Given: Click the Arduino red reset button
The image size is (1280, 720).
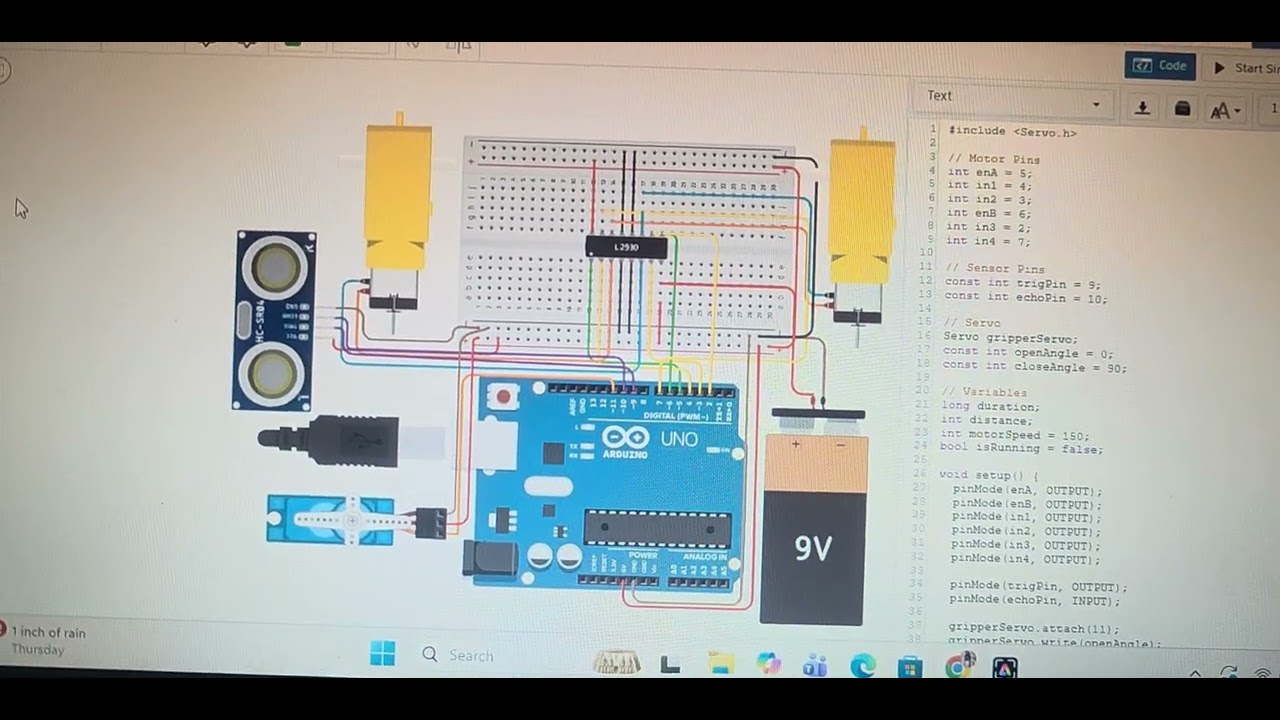Looking at the screenshot, I should point(503,397).
